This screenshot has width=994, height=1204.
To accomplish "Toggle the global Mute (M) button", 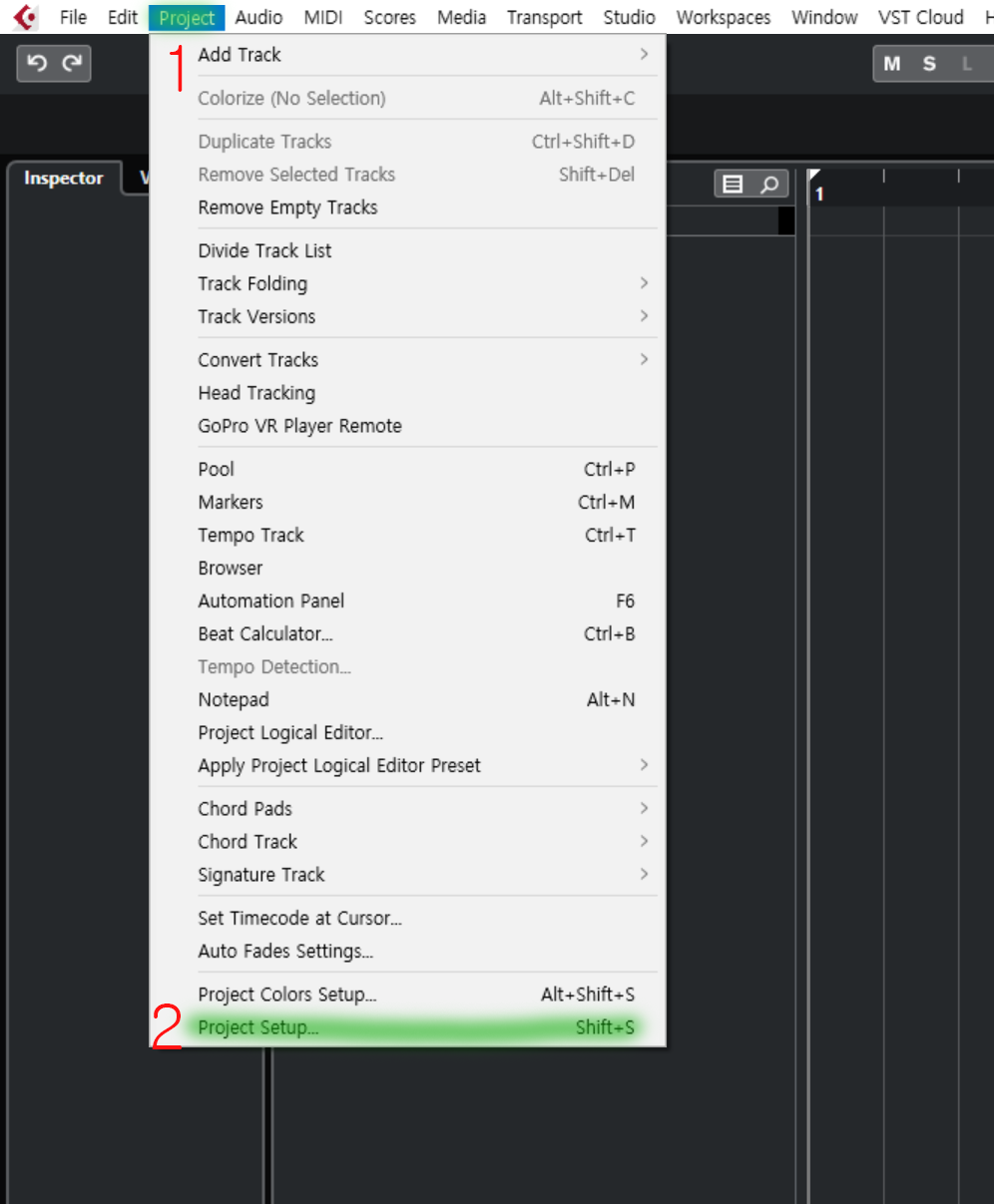I will [x=892, y=64].
